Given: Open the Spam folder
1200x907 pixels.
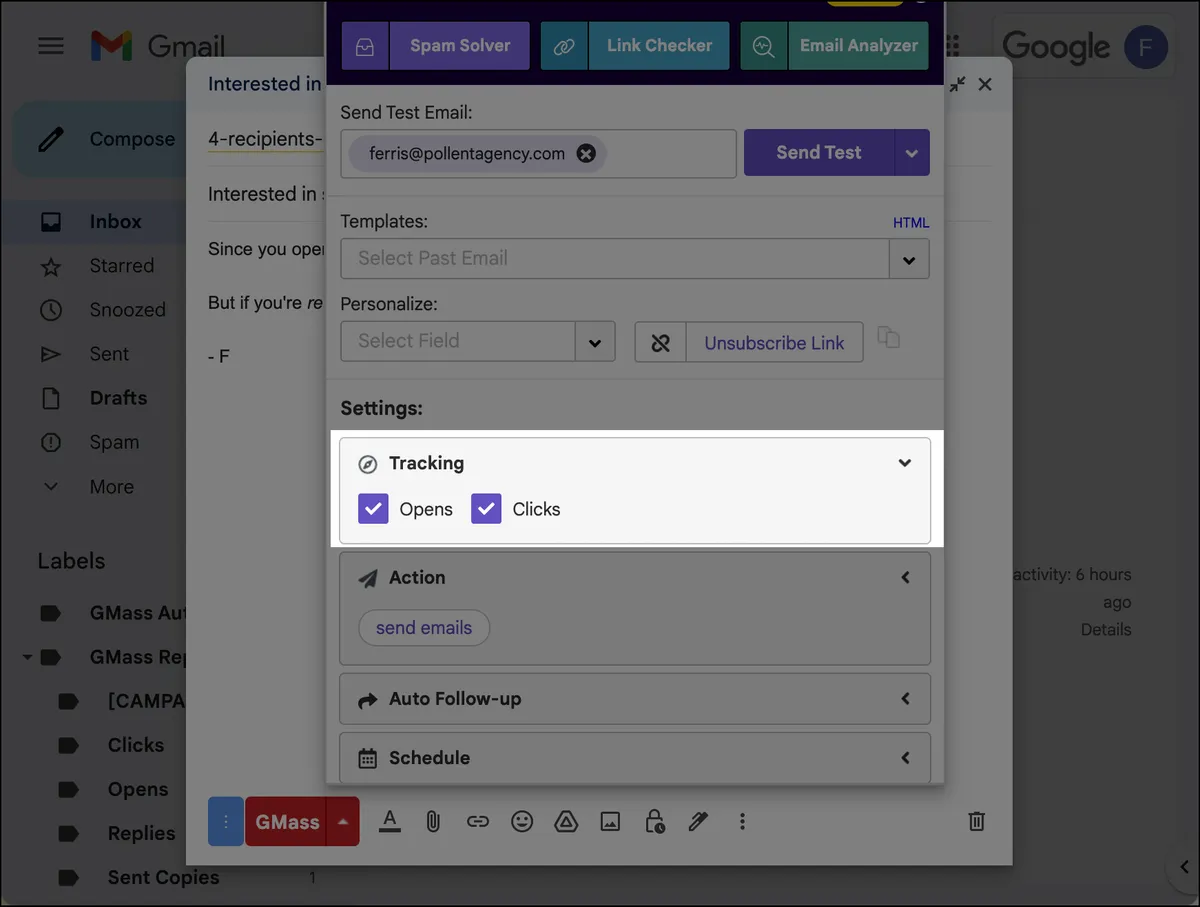Looking at the screenshot, I should click(x=114, y=442).
